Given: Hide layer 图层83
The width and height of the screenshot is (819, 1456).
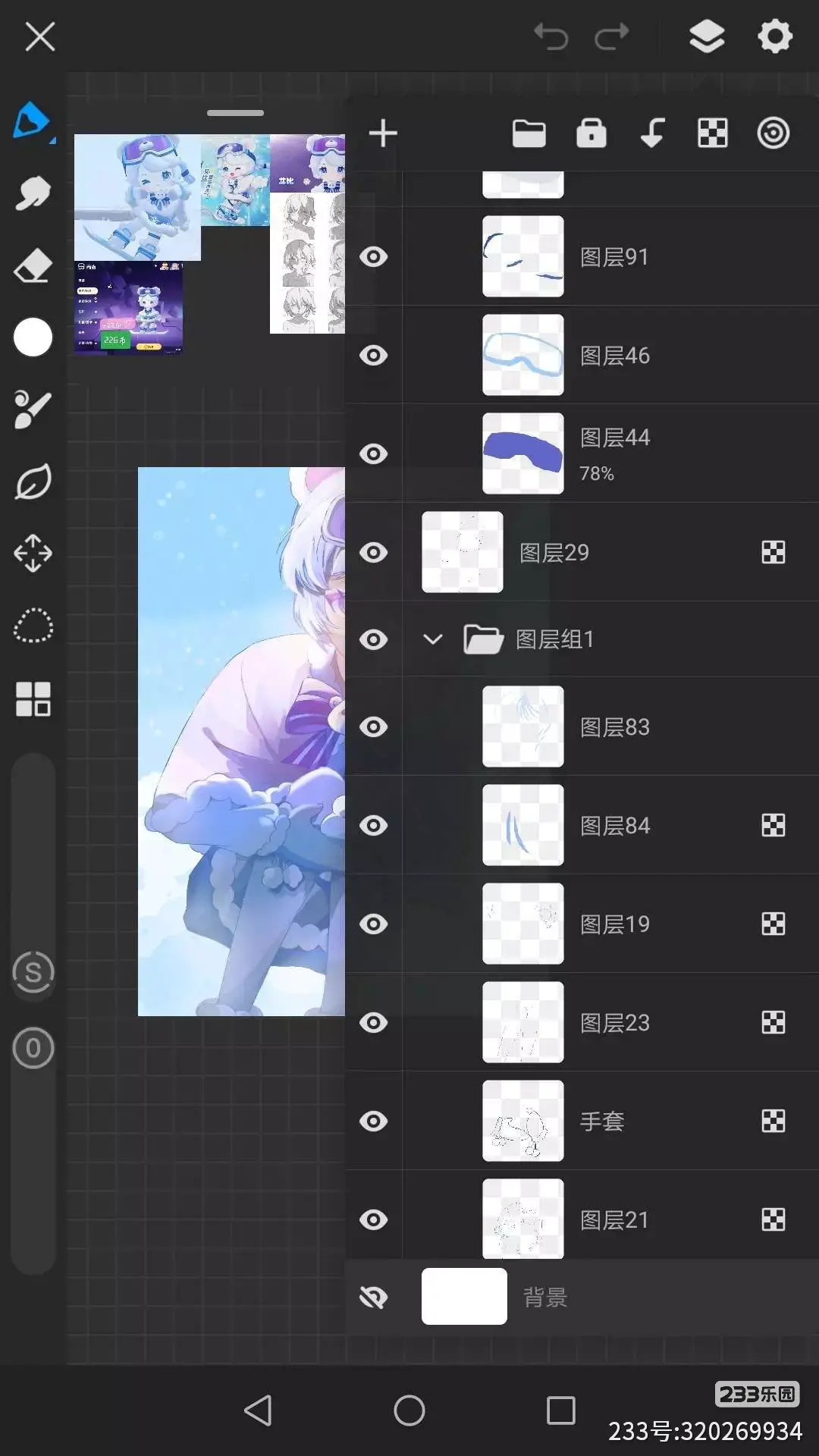Looking at the screenshot, I should point(373,726).
